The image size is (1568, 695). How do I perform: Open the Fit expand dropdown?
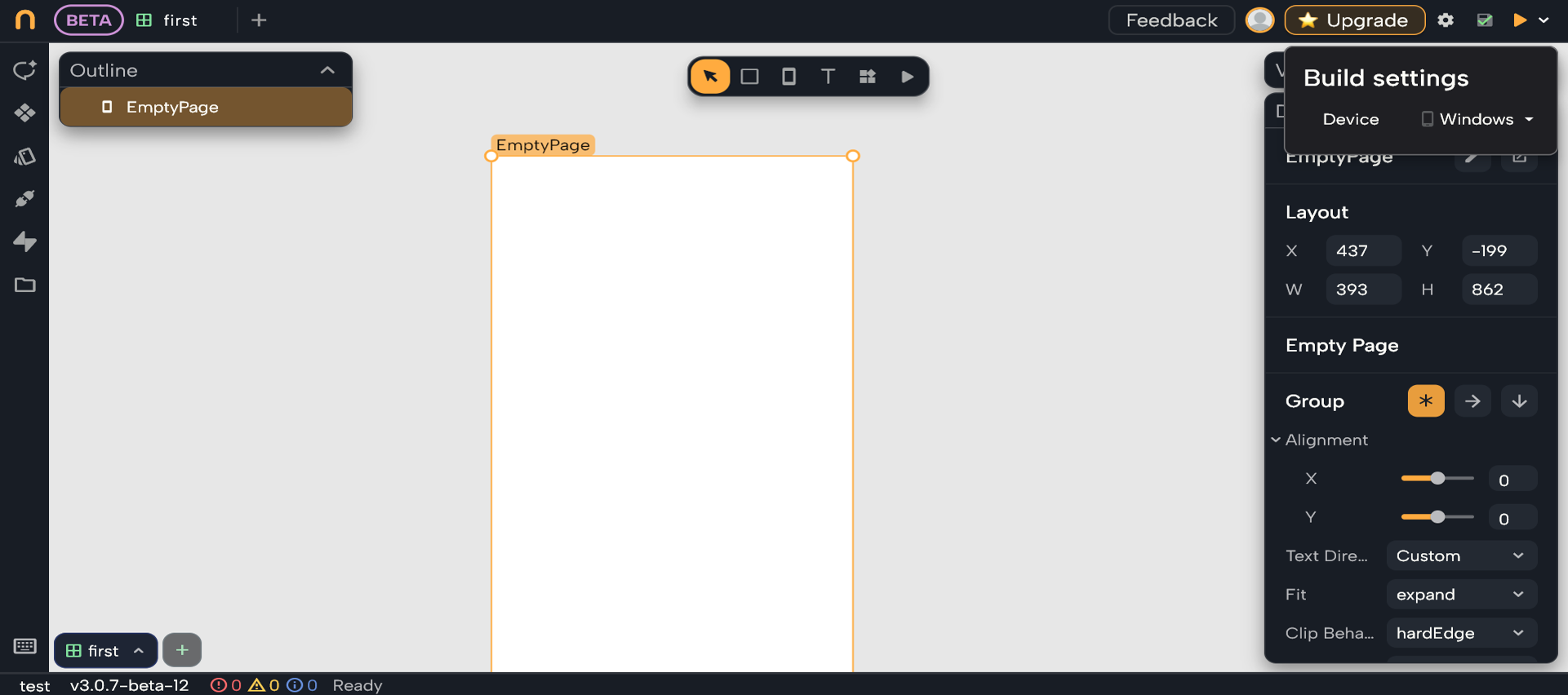point(1460,595)
